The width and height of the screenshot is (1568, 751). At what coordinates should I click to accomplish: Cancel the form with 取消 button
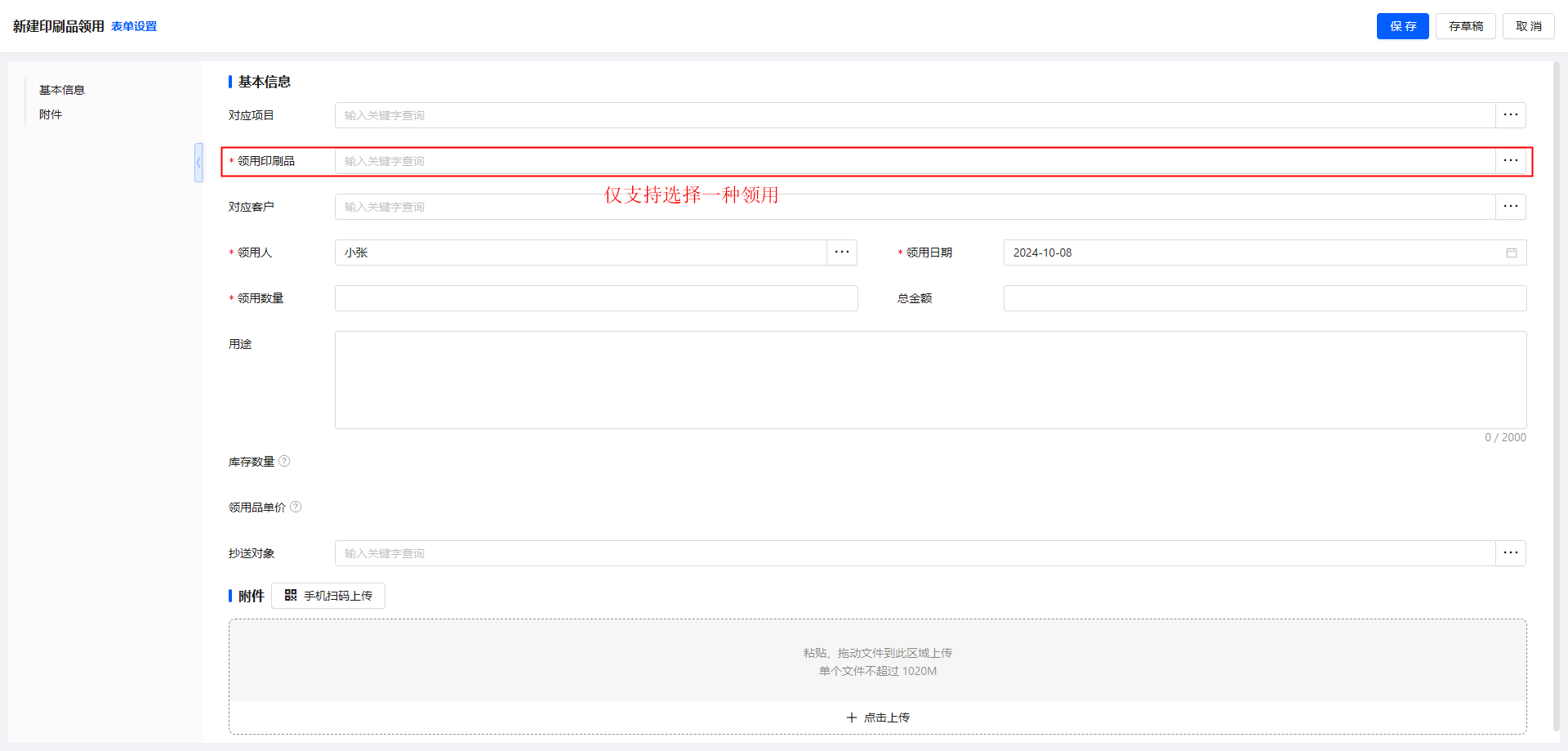pos(1528,26)
